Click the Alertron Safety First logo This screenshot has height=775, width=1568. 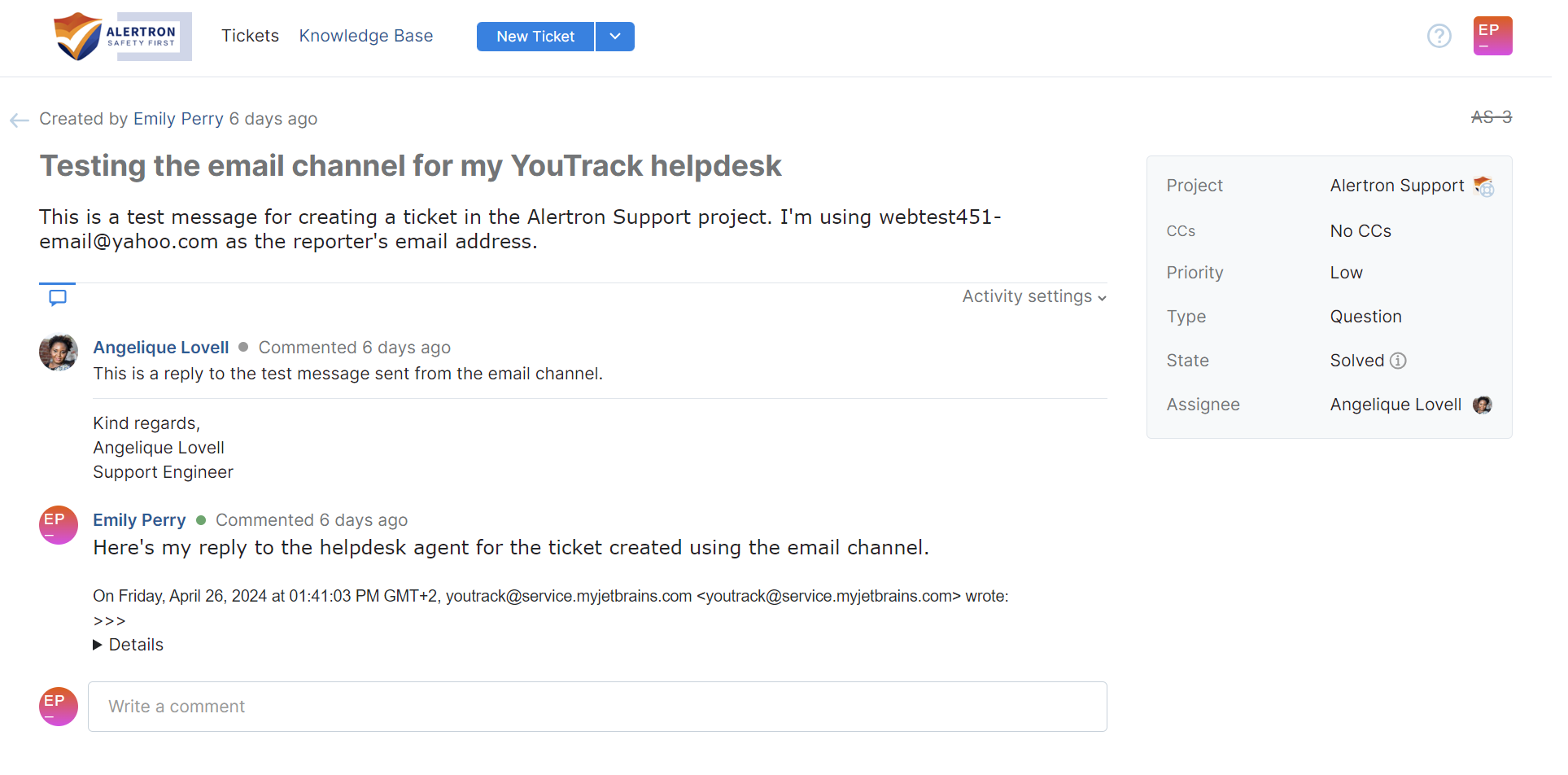click(x=122, y=37)
